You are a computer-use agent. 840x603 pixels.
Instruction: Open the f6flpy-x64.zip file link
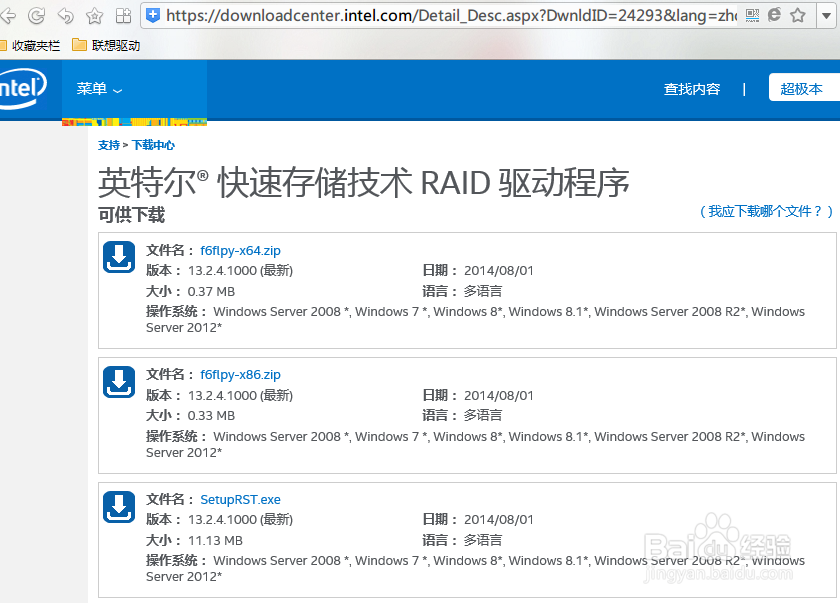tap(239, 248)
